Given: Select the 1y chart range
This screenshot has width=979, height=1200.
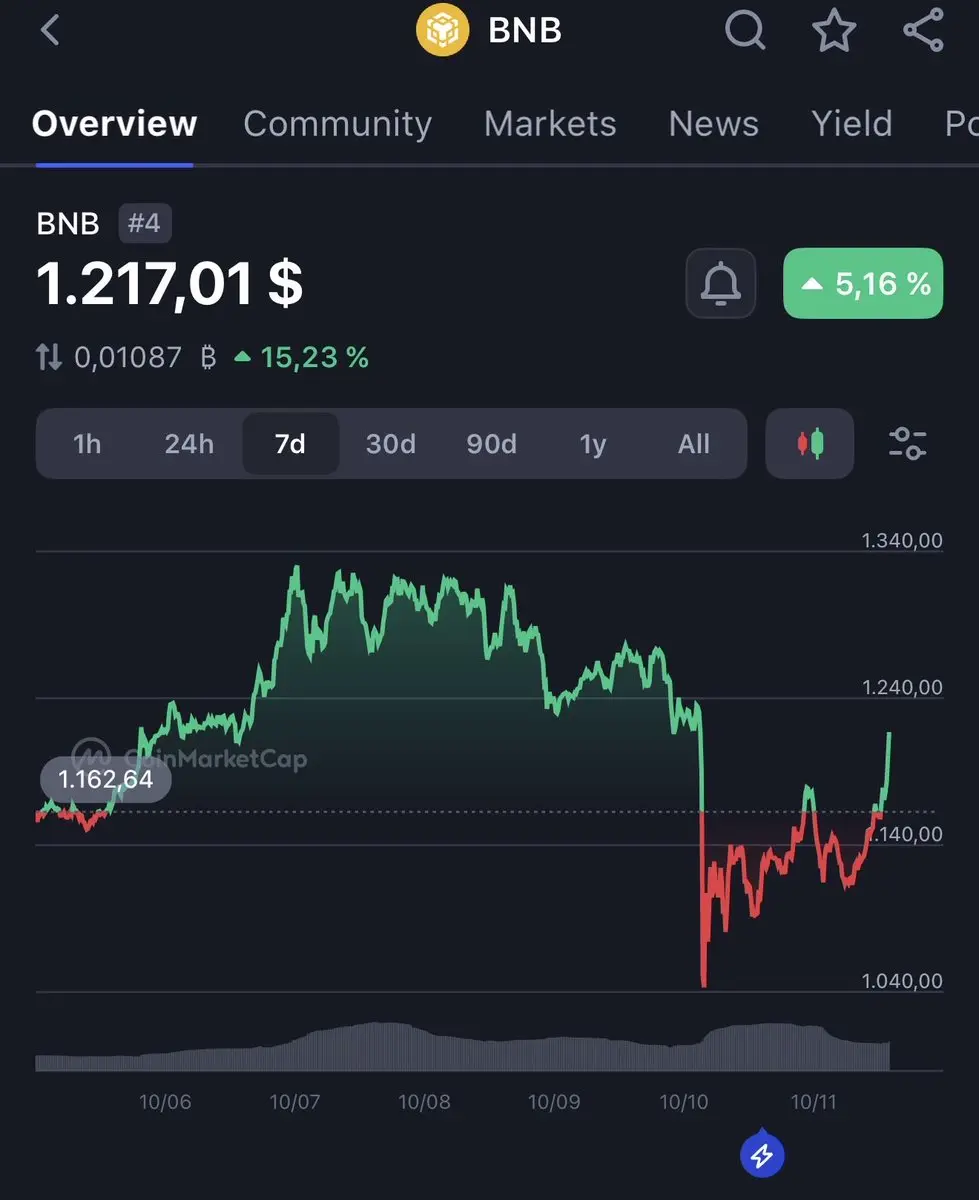Looking at the screenshot, I should coord(593,443).
